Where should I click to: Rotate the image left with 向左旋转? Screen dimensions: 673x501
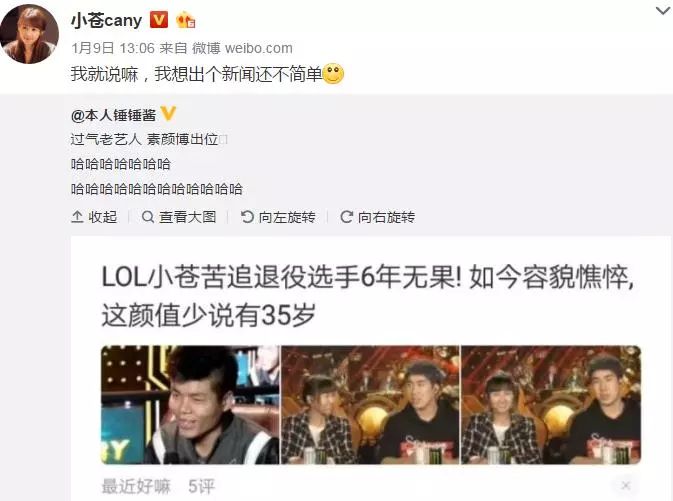pos(278,217)
